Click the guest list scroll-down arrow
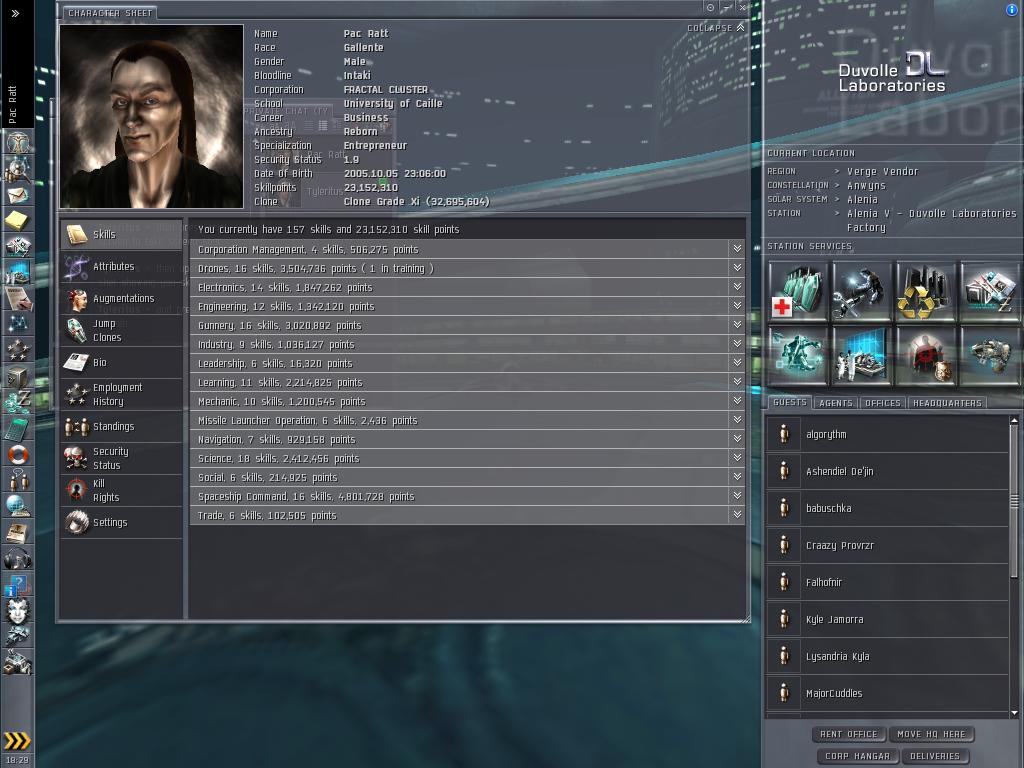The width and height of the screenshot is (1024, 768). tap(1014, 713)
